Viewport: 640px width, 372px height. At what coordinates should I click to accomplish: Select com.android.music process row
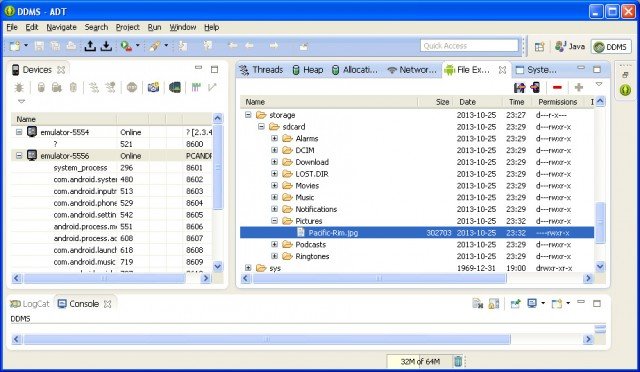click(x=111, y=262)
